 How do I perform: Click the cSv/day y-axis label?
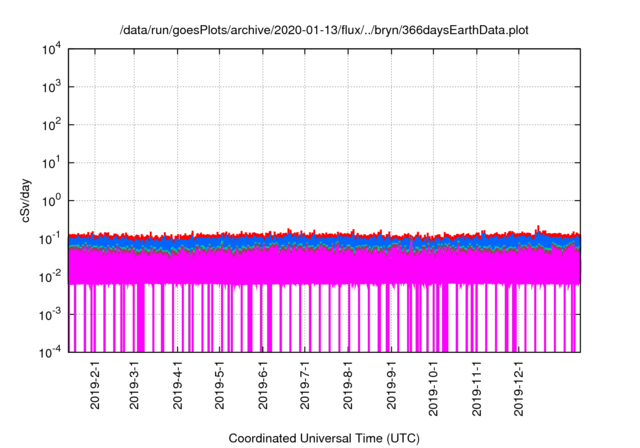[x=26, y=200]
